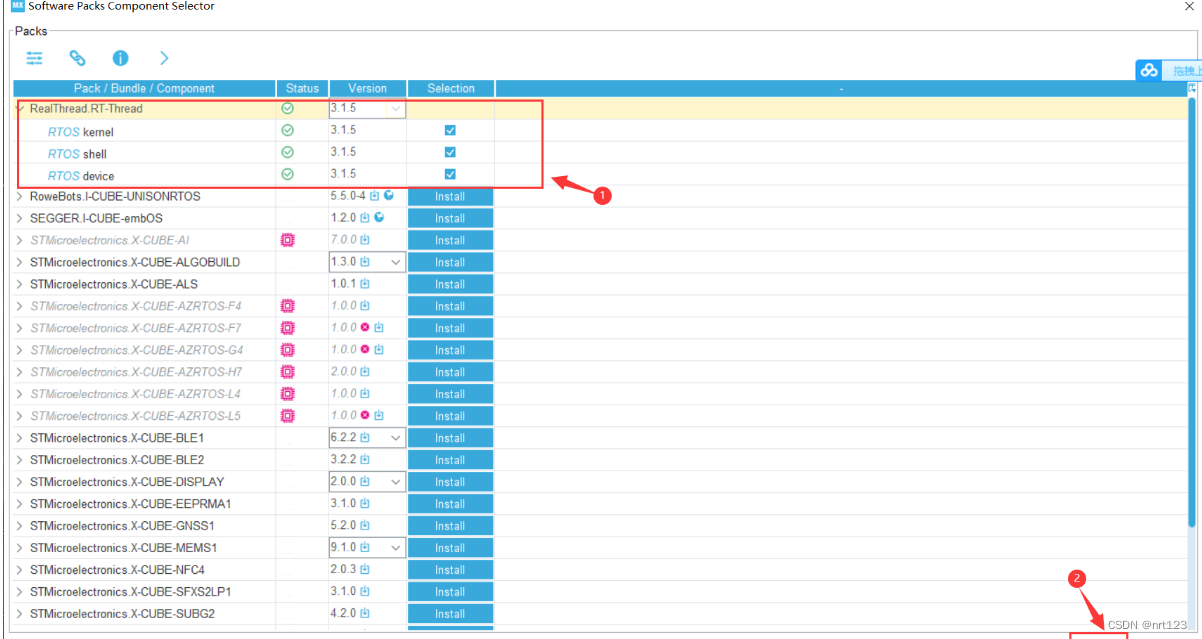Viewport: 1202px width, 639px height.
Task: Click download icon in X-CUBE-GNSS1 version cell
Action: [365, 526]
